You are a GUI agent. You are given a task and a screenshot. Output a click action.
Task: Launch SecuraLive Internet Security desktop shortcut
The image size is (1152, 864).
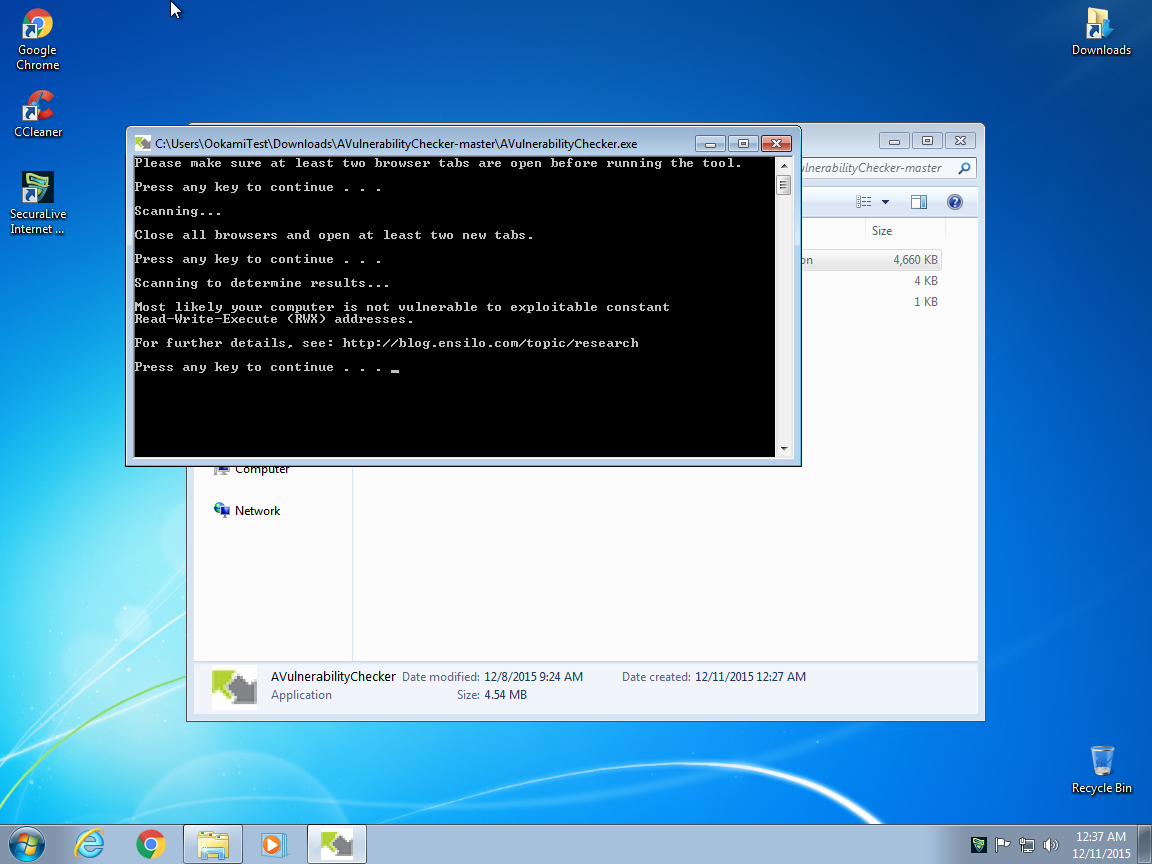pyautogui.click(x=38, y=202)
